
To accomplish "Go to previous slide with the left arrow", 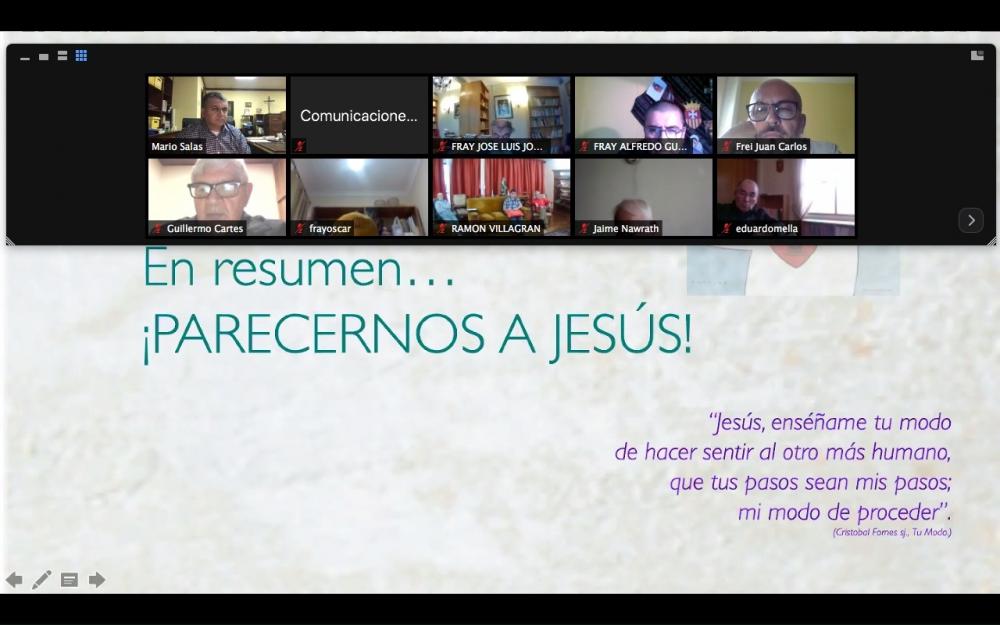I will point(14,580).
